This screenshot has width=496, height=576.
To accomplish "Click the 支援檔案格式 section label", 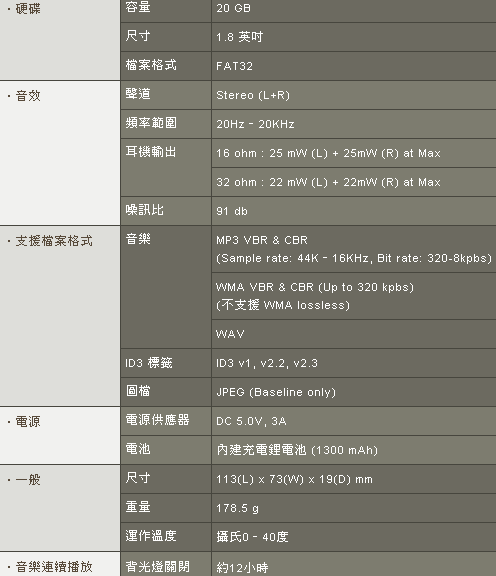I will pyautogui.click(x=54, y=241).
